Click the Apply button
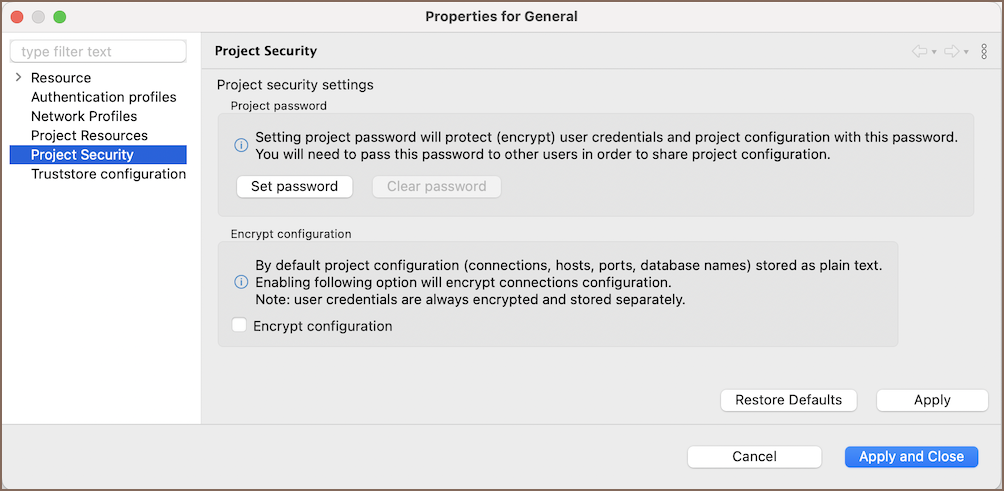The height and width of the screenshot is (491, 1004). coord(932,400)
